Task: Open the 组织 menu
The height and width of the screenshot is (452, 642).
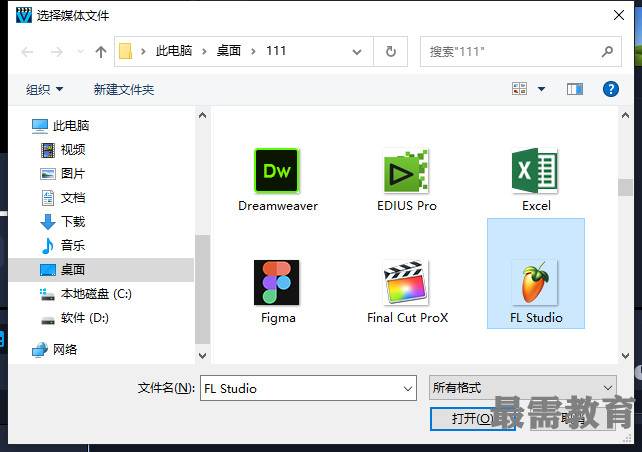Action: coord(44,89)
